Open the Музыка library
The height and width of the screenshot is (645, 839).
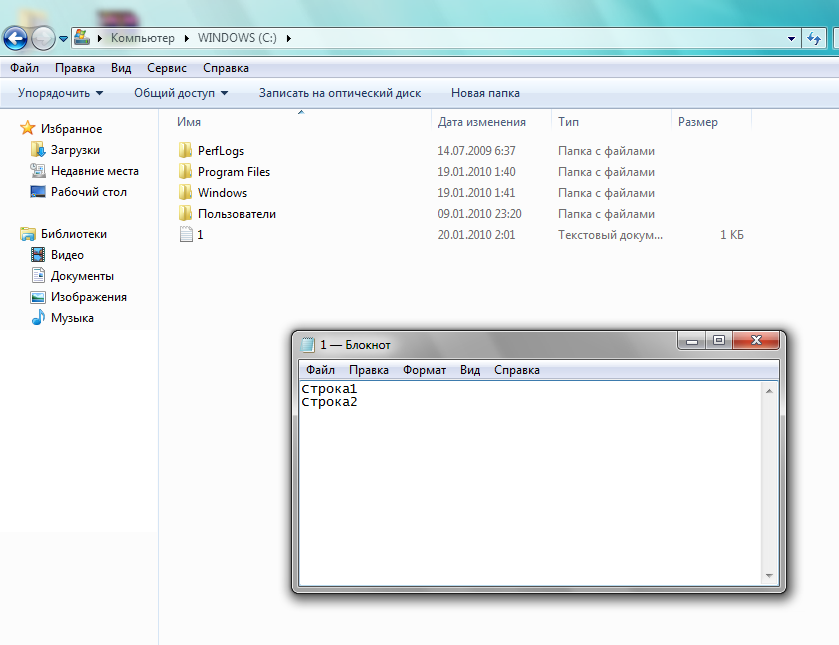[72, 318]
